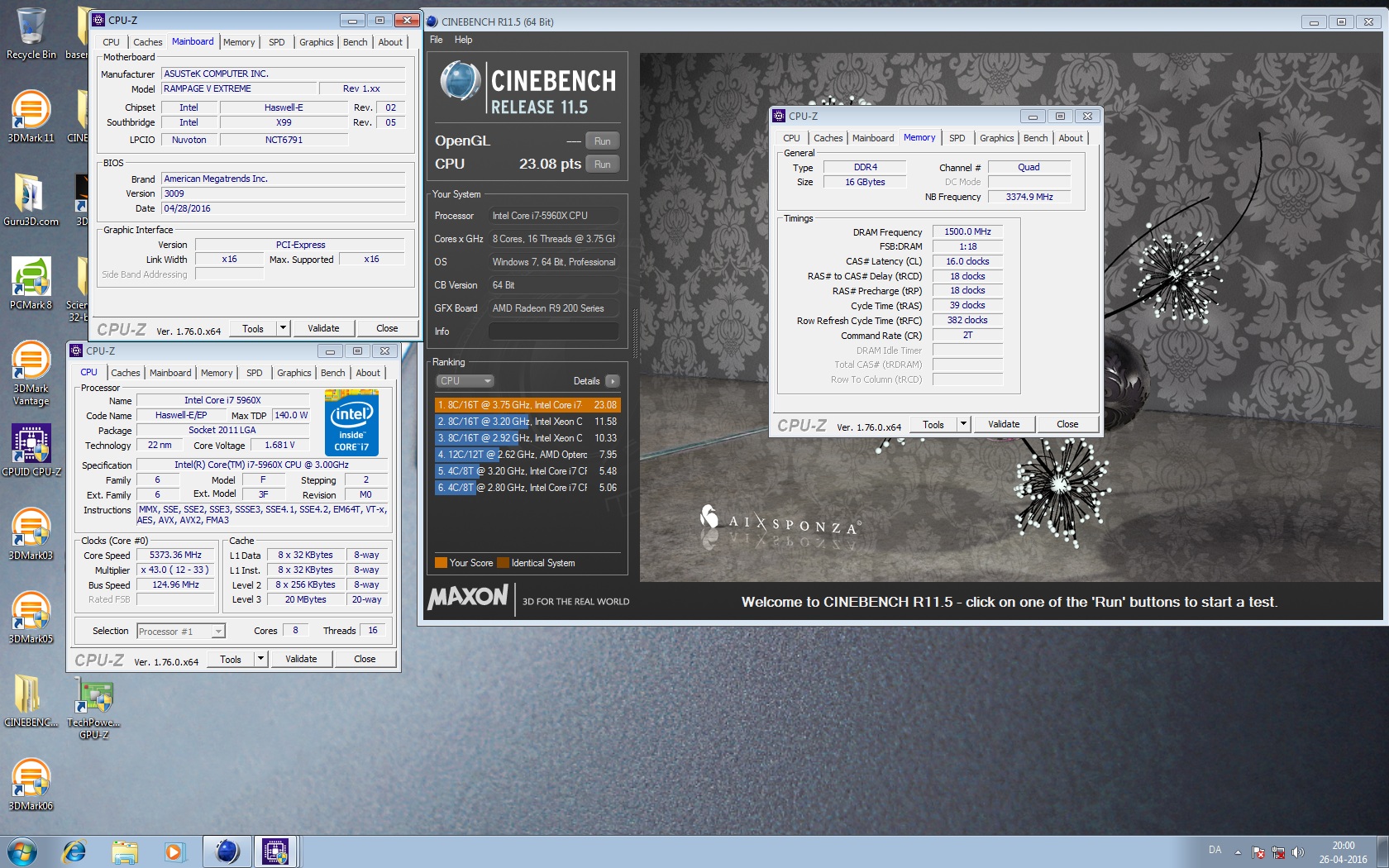Click the DA language indicator
This screenshot has width=1389, height=868.
[x=1215, y=850]
